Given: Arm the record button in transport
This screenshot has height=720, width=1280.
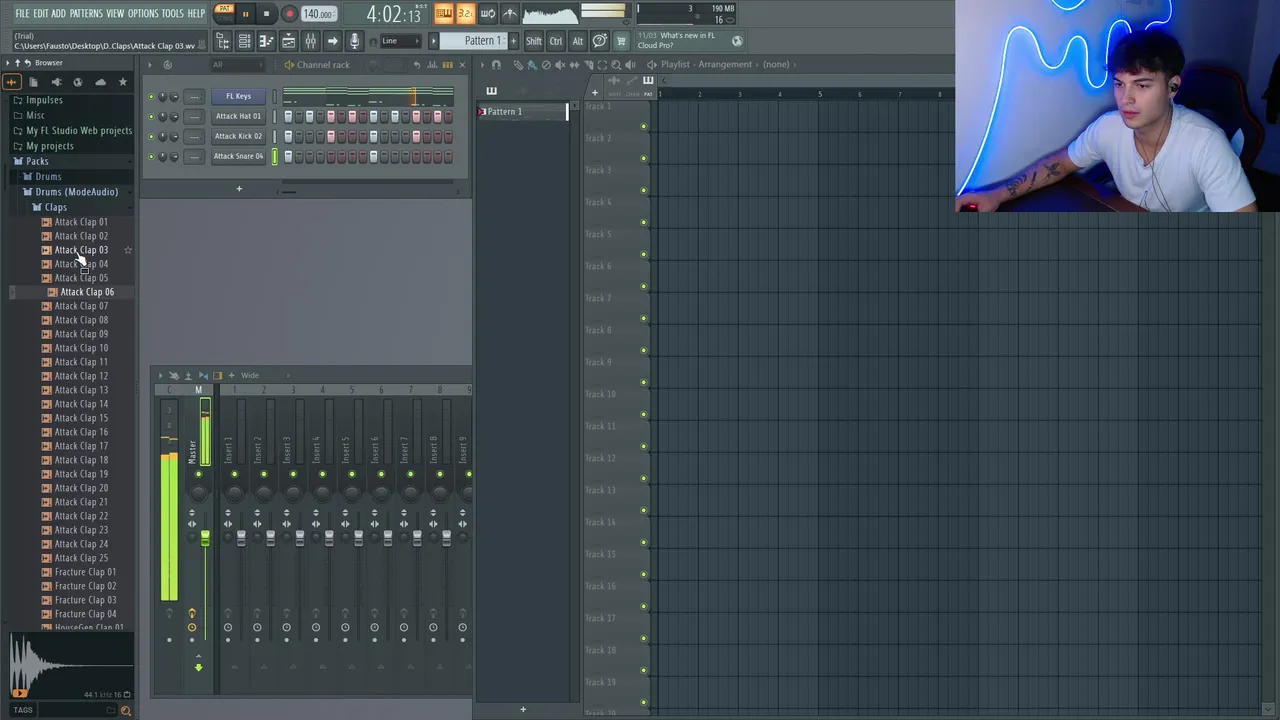Looking at the screenshot, I should pos(289,14).
